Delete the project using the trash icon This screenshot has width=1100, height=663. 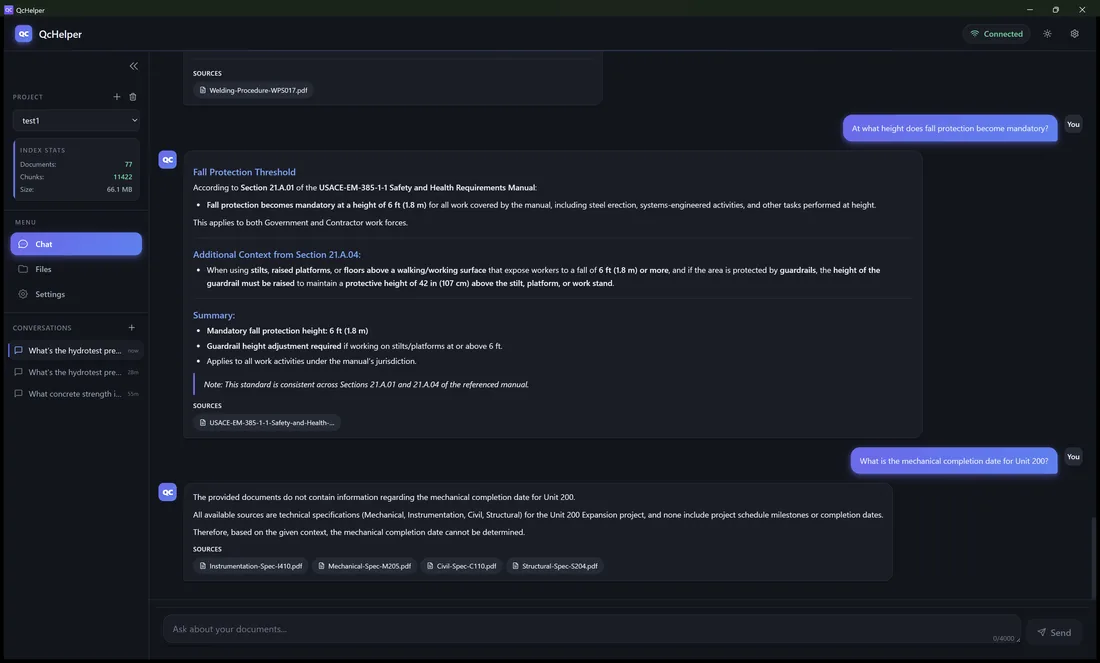point(133,97)
